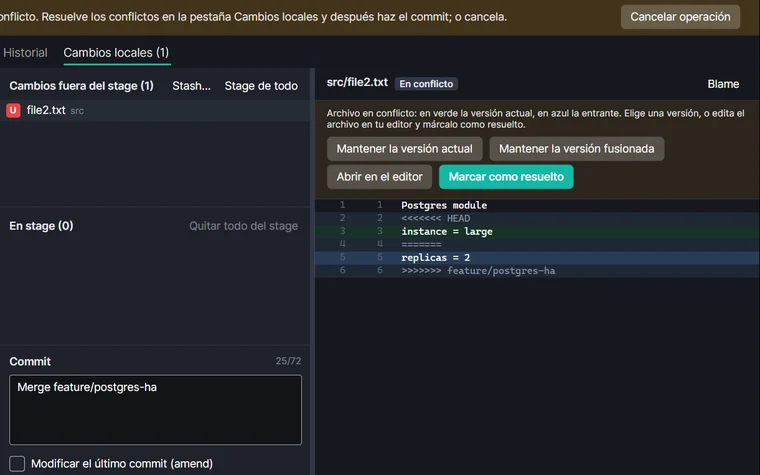Click the src/file2.txt file path header
This screenshot has width=760, height=475.
click(x=357, y=82)
